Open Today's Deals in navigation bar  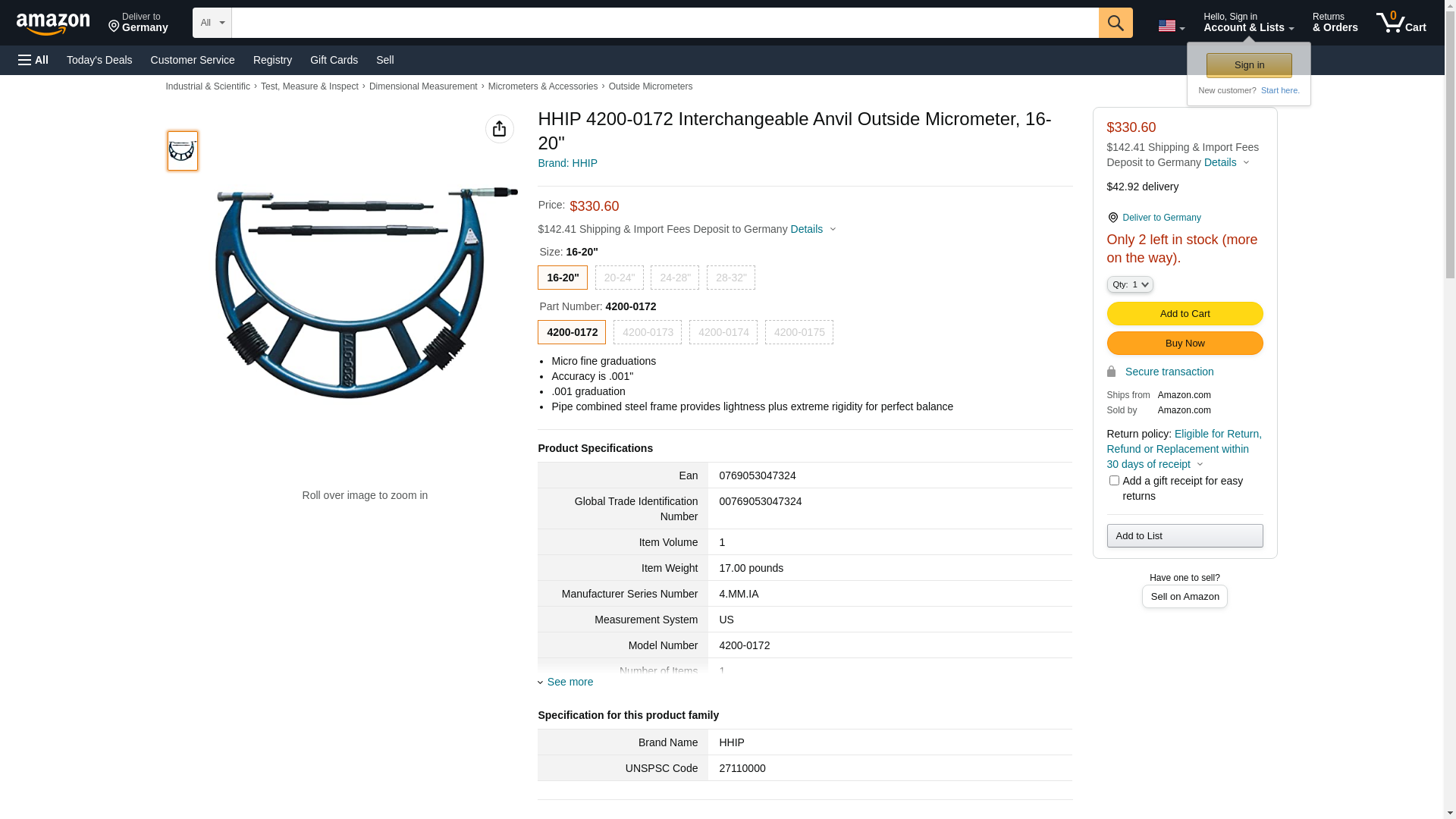coord(99,60)
